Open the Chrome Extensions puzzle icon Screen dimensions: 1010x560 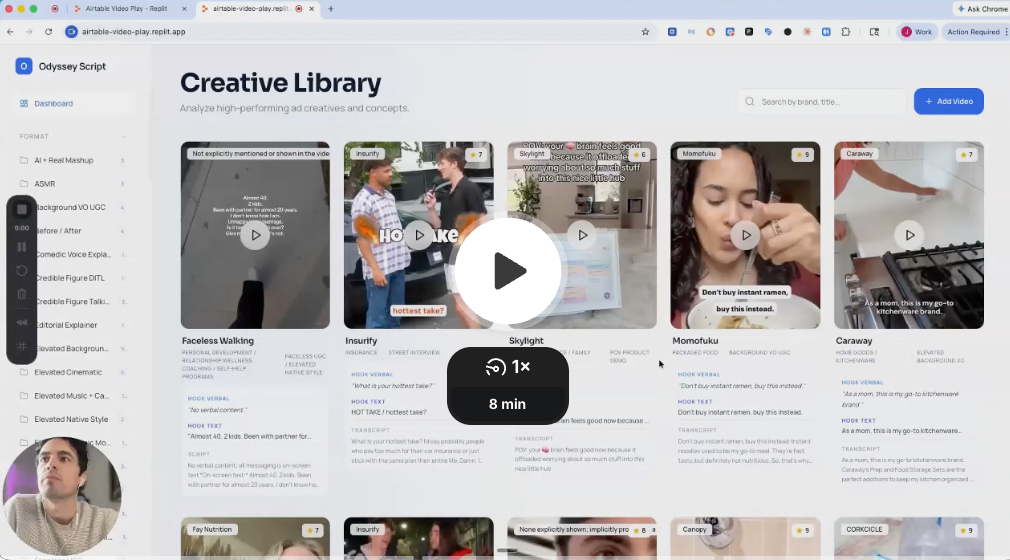tap(846, 32)
